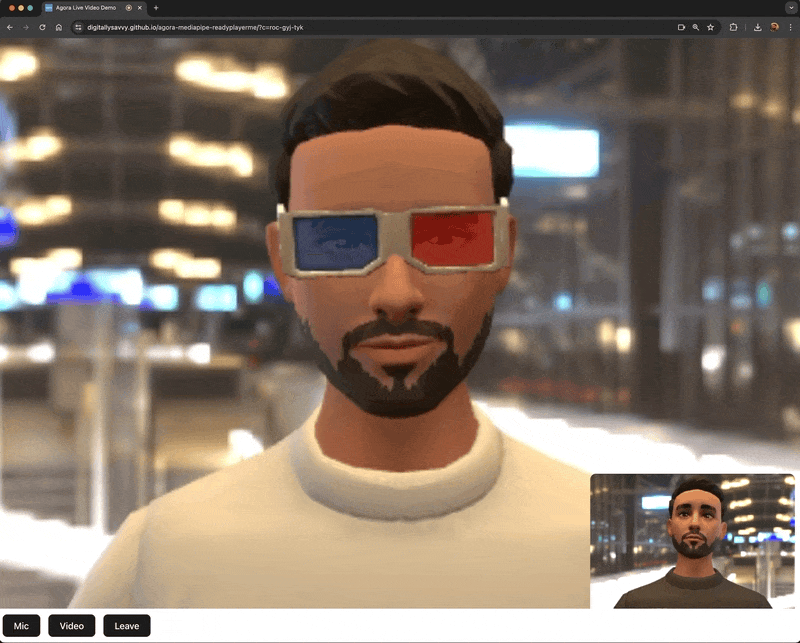Click the media picture-in-picture icon

pos(681,29)
